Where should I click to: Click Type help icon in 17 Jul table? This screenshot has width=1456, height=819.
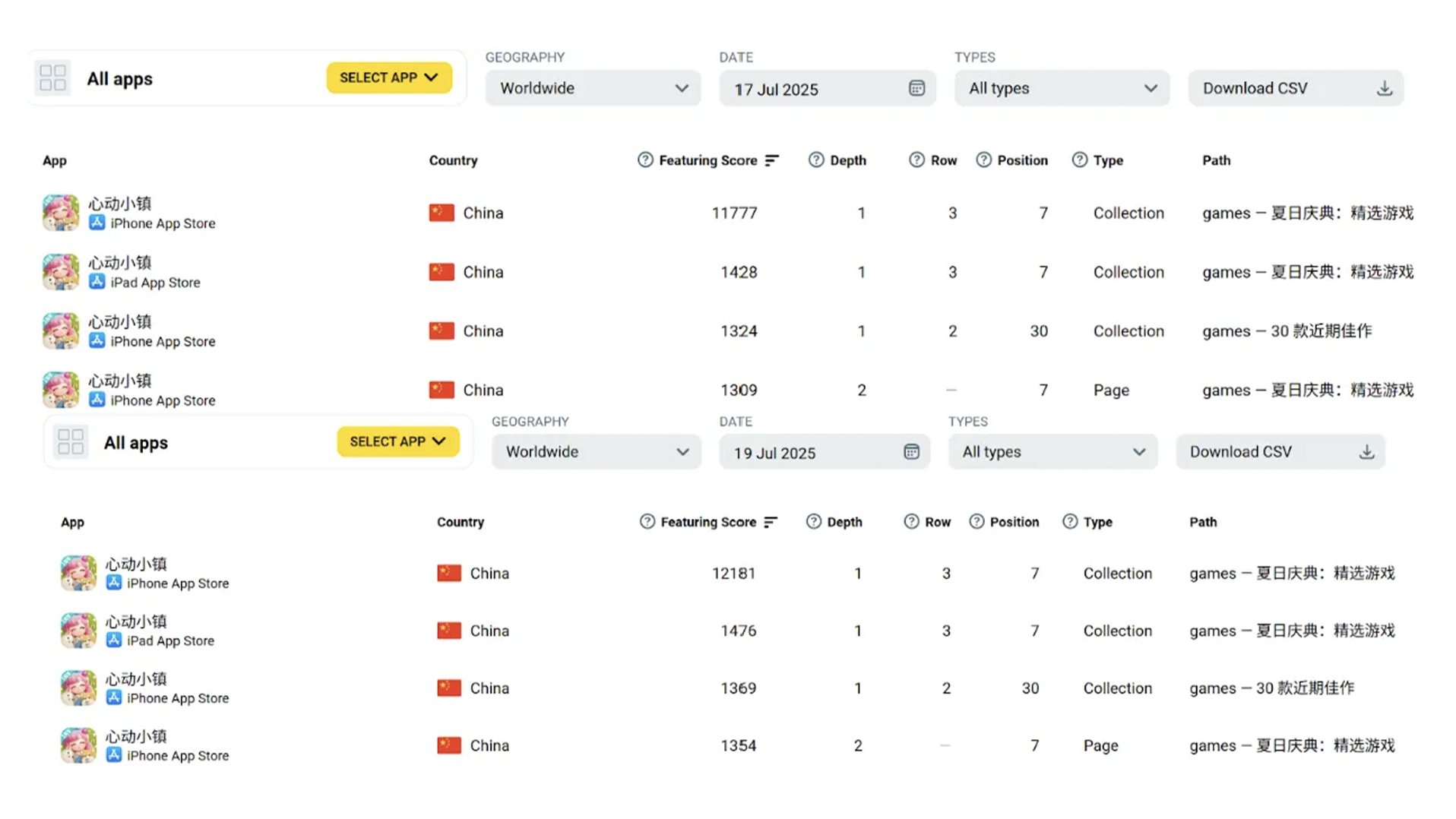click(1079, 160)
